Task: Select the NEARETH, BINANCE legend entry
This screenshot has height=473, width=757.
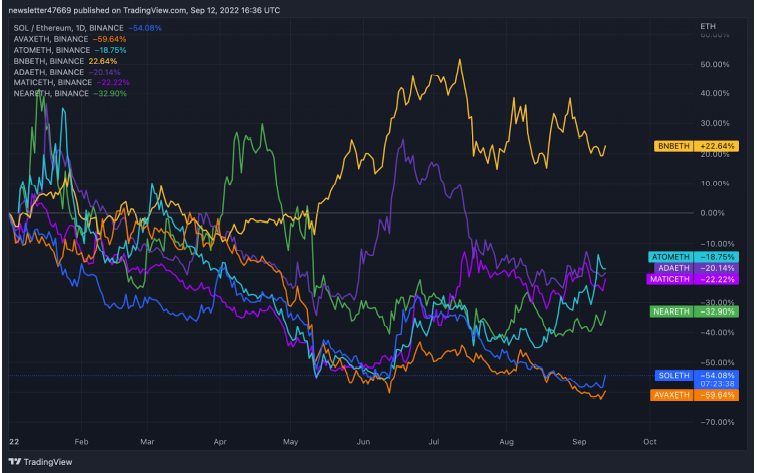Action: click(70, 94)
